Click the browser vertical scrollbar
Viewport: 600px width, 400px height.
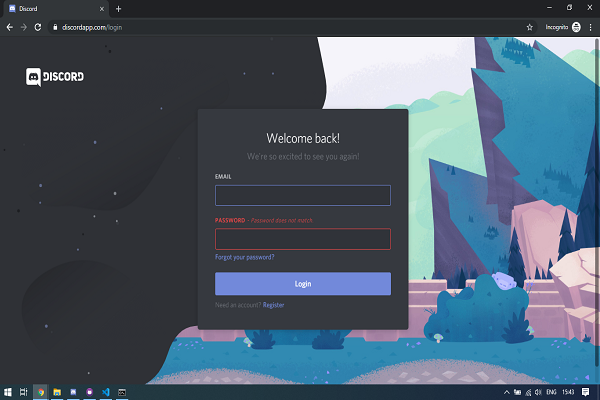tap(597, 203)
